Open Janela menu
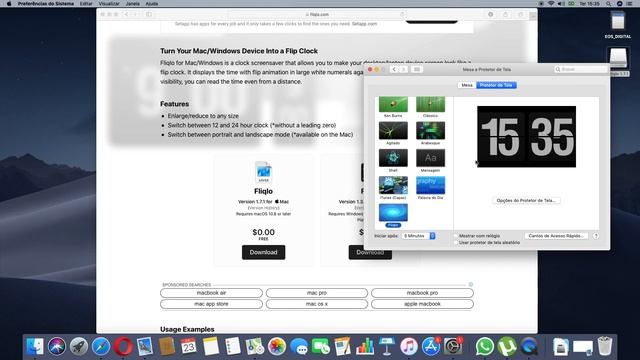640x360 pixels. pos(133,3)
